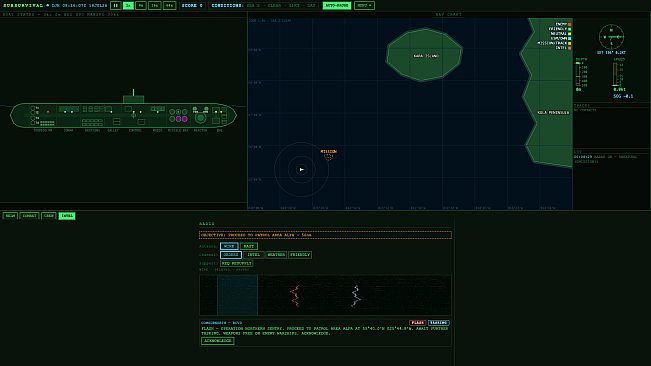Click the bottom torpedo tube circle
The image size is (651, 366).
click(32, 123)
